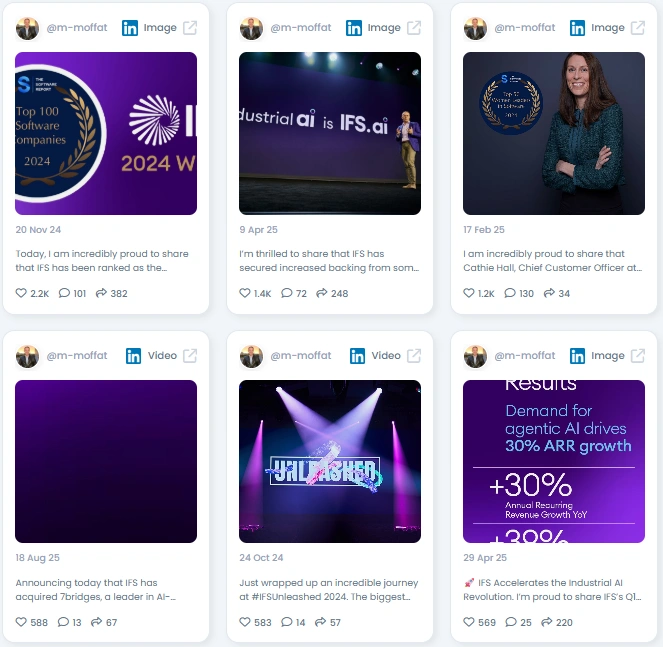Click LinkedIn logo on 7bridges video post
This screenshot has width=663, height=647.
coord(134,356)
